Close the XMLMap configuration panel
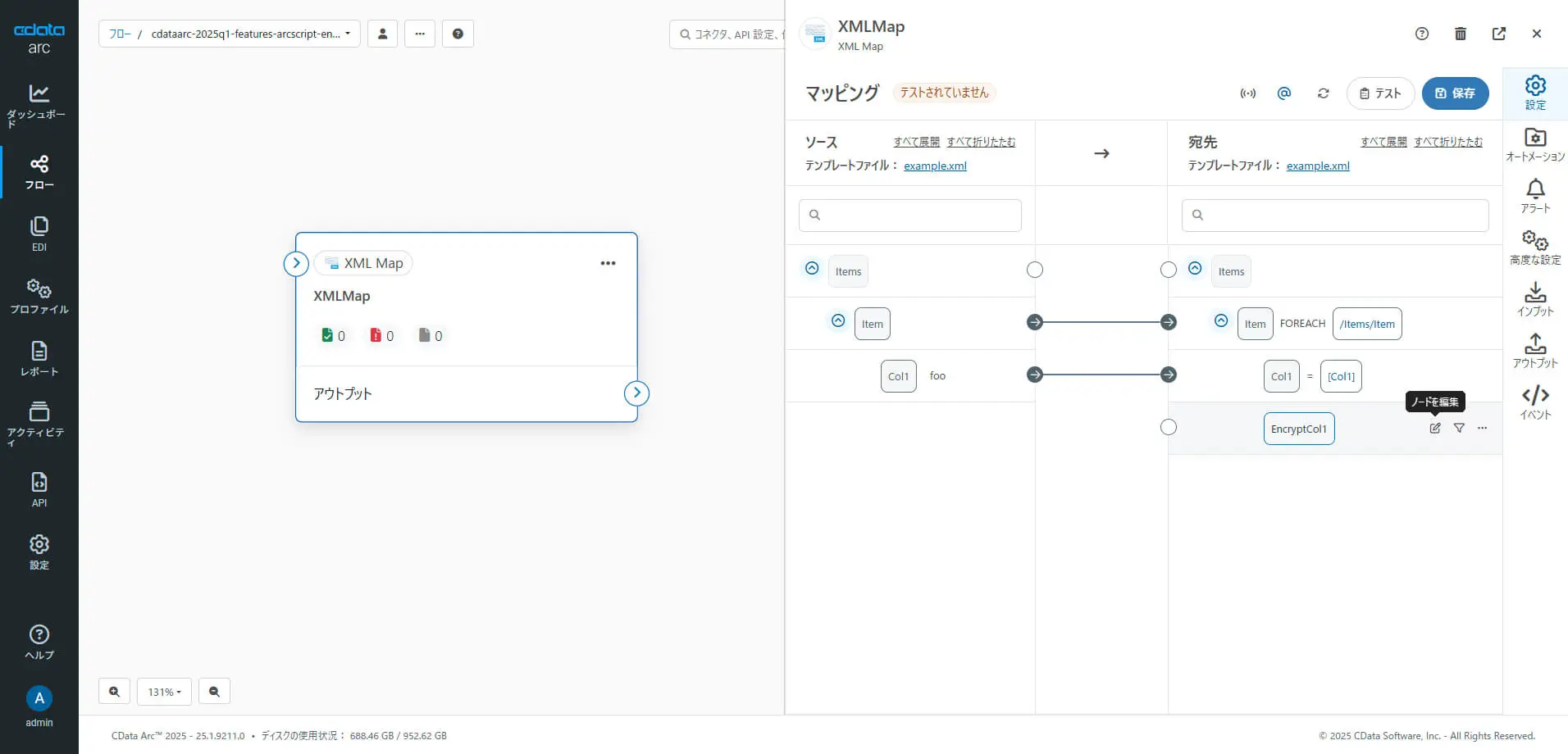The image size is (1568, 754). coord(1537,34)
